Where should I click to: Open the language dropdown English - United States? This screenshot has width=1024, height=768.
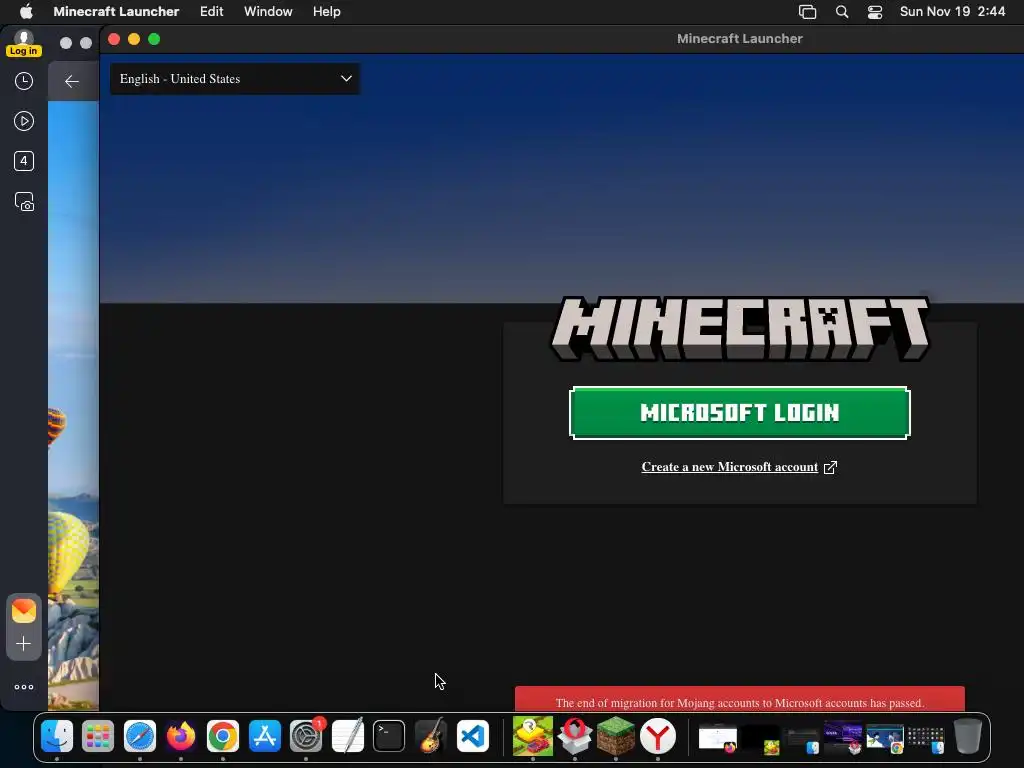(234, 79)
